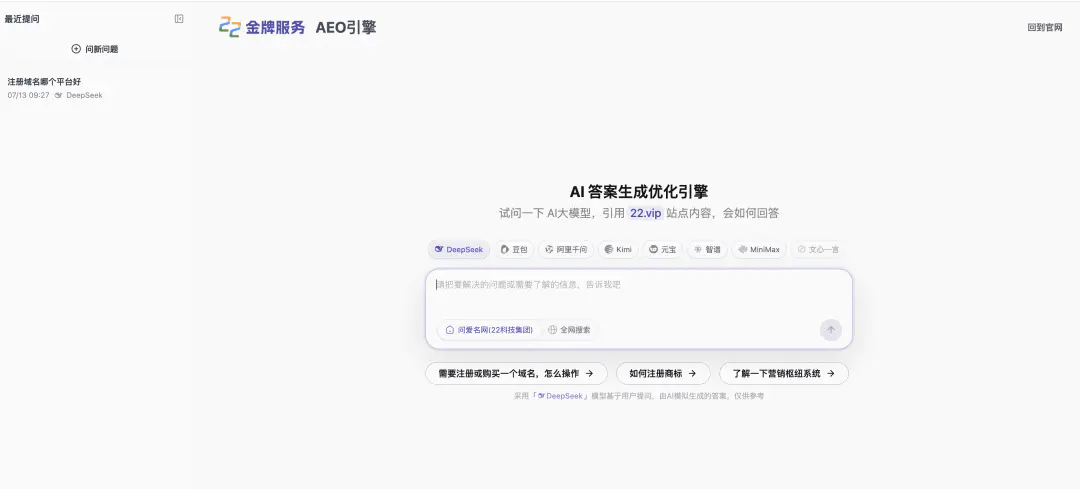The height and width of the screenshot is (489, 1080).
Task: Click the 最近提问 sidebar heading
Action: (x=22, y=19)
